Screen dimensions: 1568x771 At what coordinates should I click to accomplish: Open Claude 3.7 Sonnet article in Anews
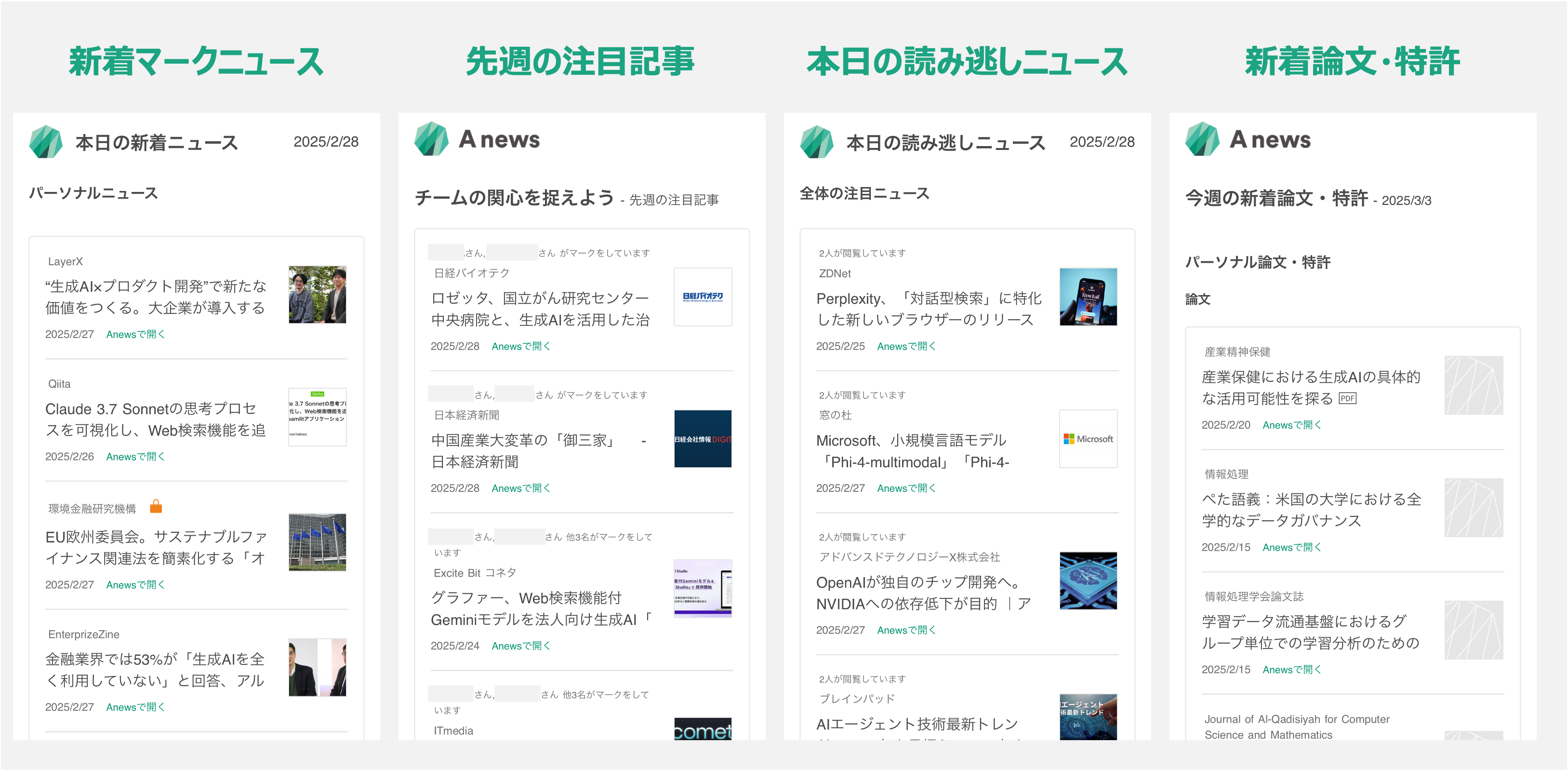[x=135, y=457]
